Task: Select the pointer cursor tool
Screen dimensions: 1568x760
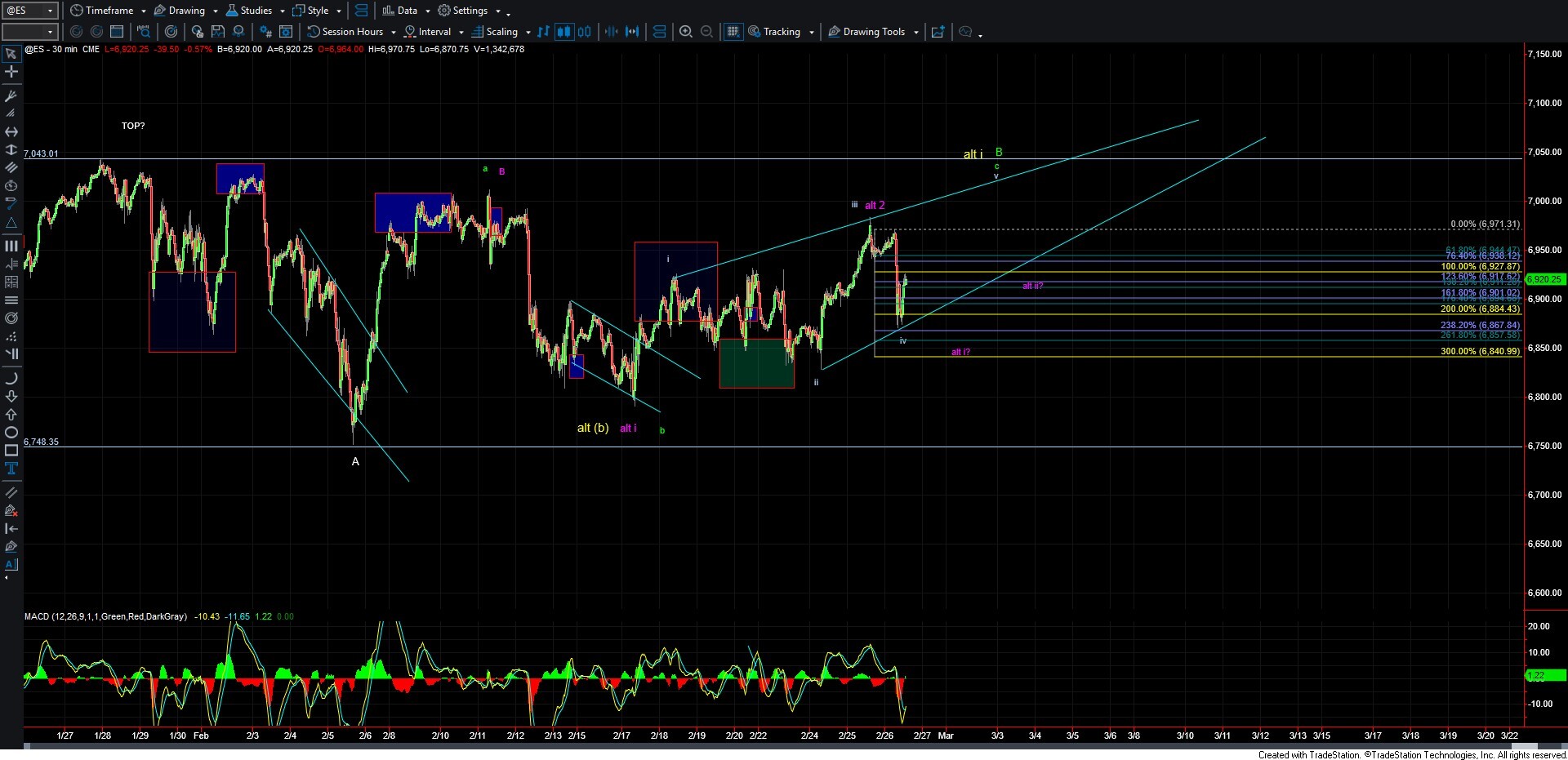Action: pos(11,54)
